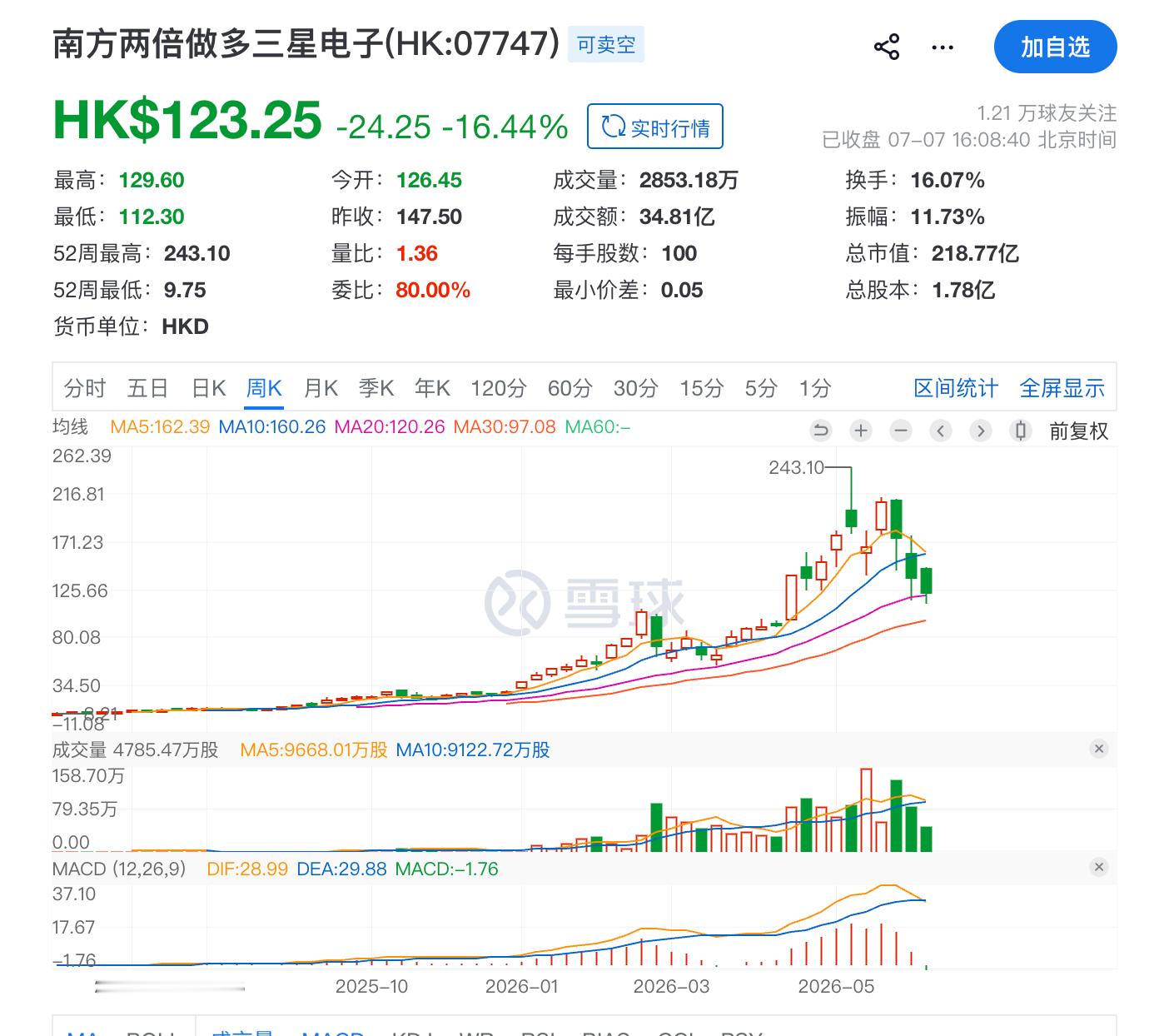Open the three-dot more options menu

(943, 47)
